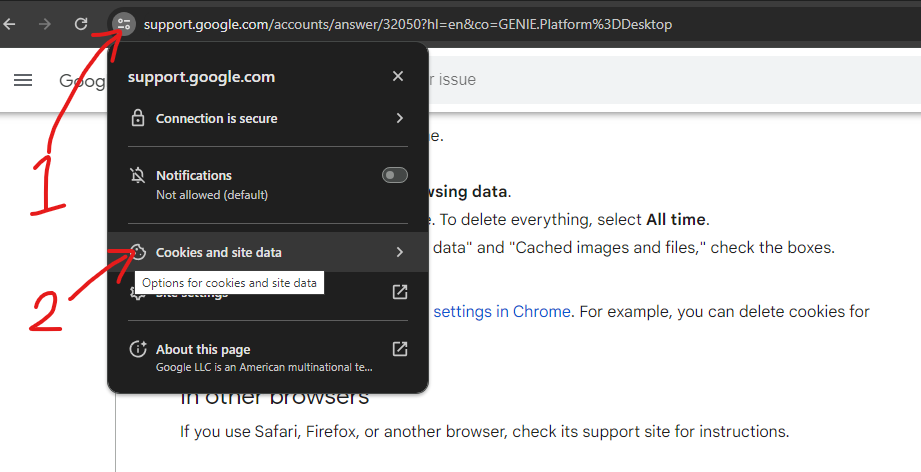Screen dimensions: 921x472
Task: Click the browser forward arrow
Action: [x=45, y=24]
